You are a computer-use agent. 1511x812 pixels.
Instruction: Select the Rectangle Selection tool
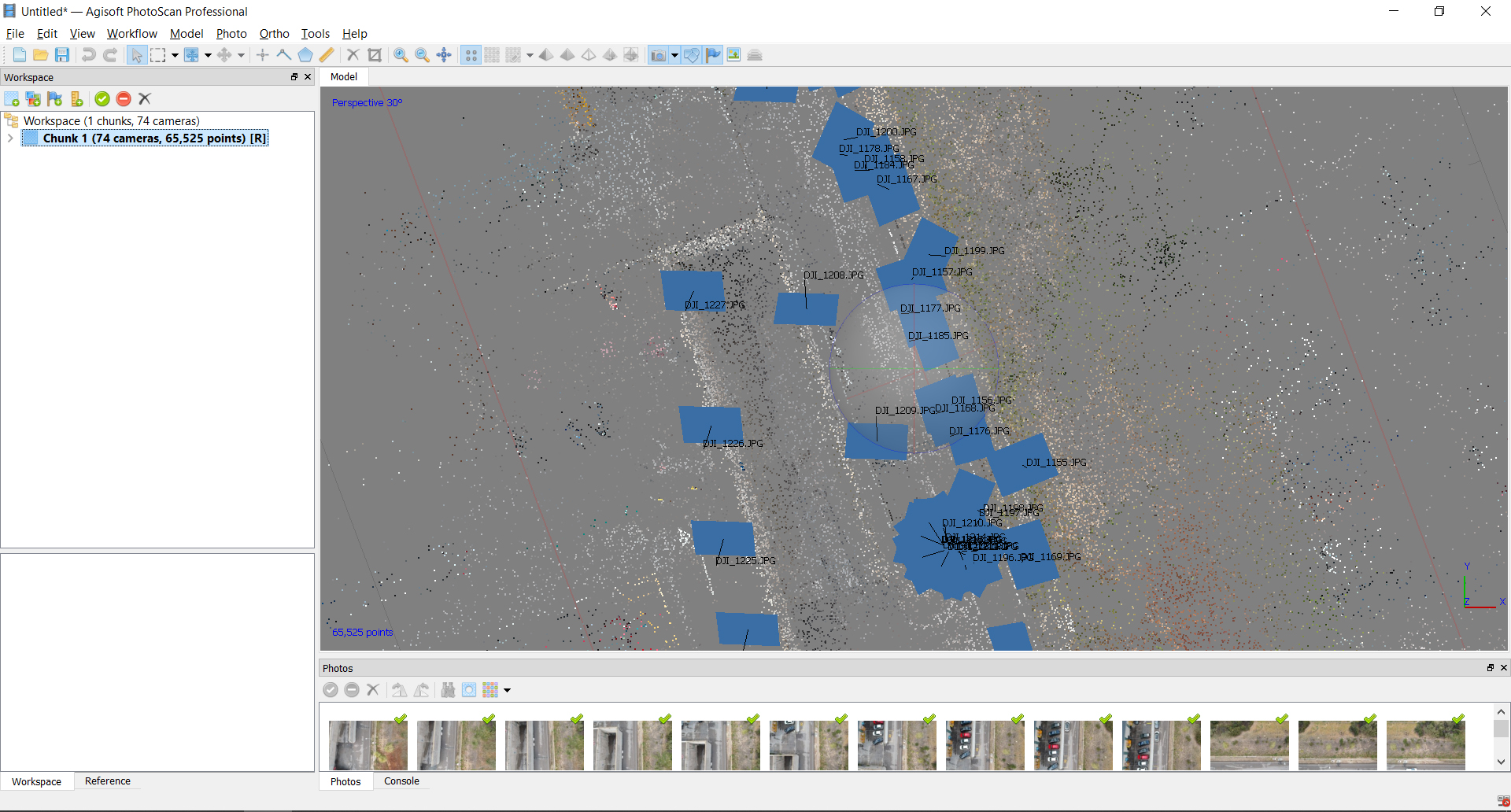click(x=158, y=55)
